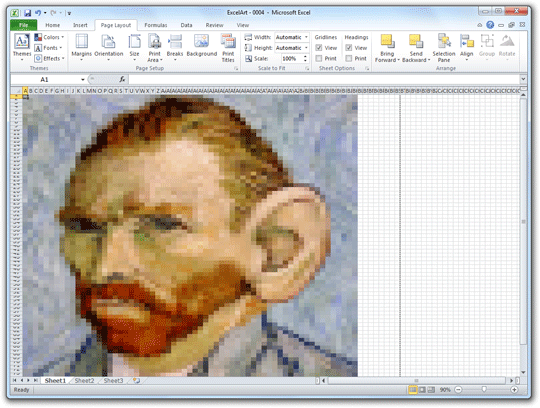540x408 pixels.
Task: Switch to the Formulas tab
Action: [x=156, y=25]
